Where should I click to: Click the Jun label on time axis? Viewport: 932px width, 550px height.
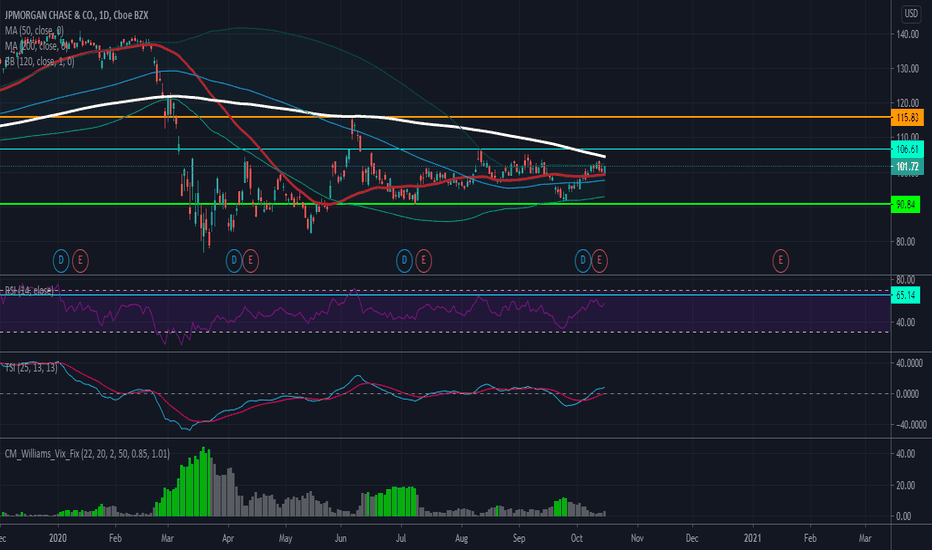click(341, 538)
